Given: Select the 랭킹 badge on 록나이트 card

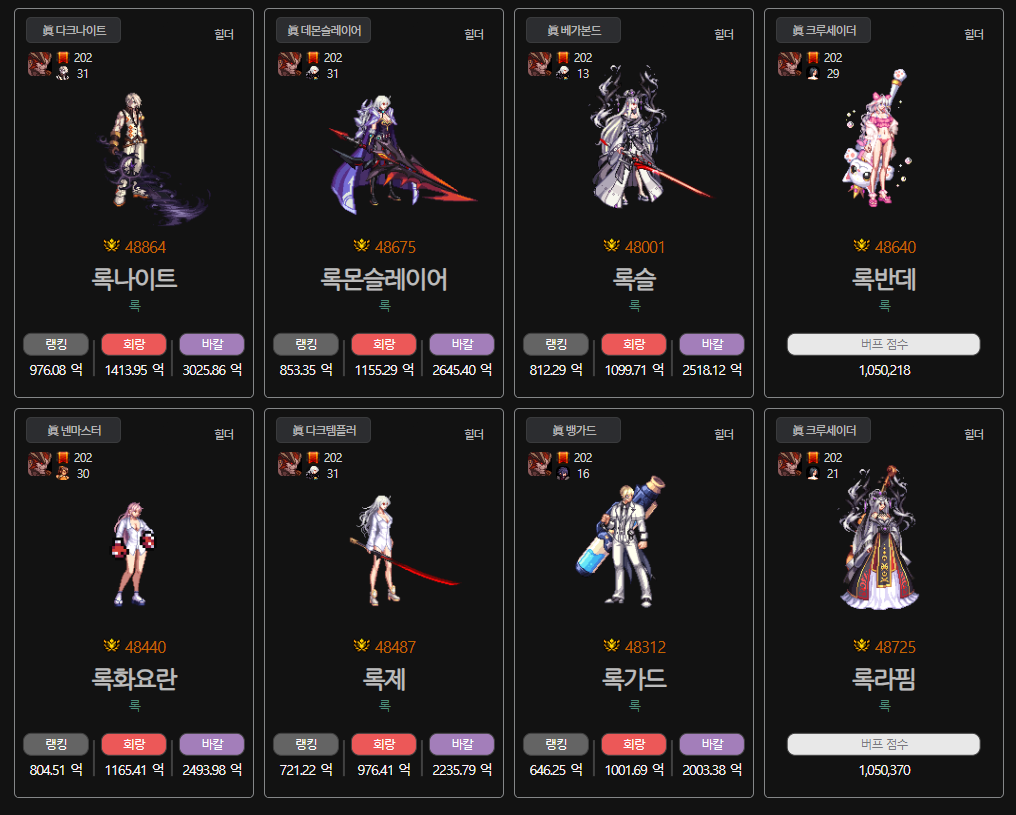Looking at the screenshot, I should (56, 345).
